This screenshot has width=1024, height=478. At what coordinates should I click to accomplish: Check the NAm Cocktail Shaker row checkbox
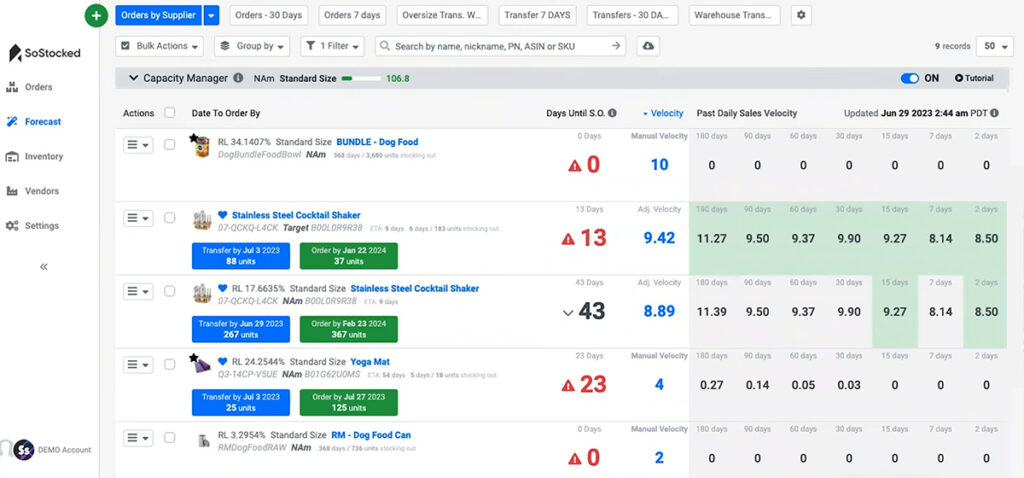170,291
